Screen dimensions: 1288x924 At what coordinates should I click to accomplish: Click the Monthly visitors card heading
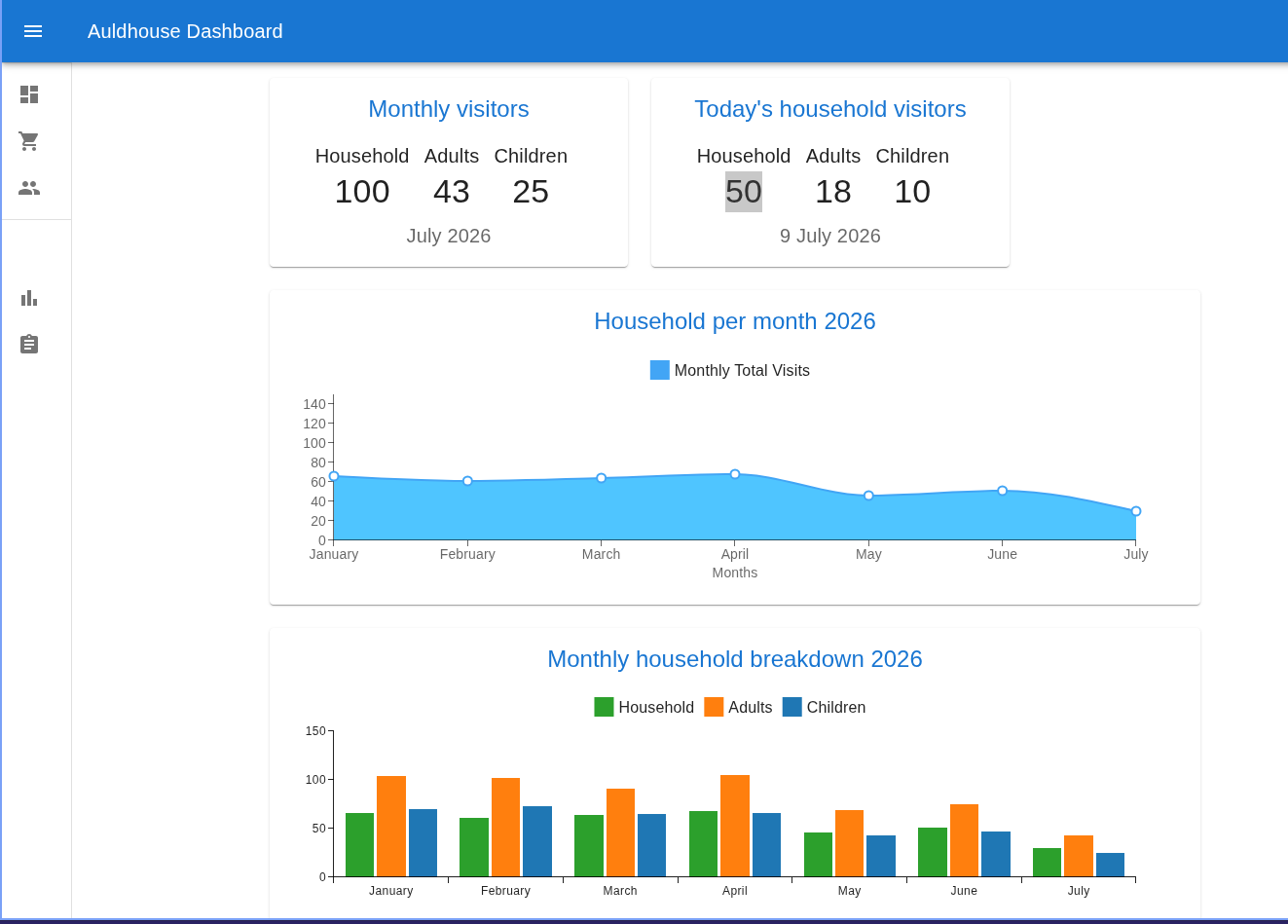tap(449, 109)
